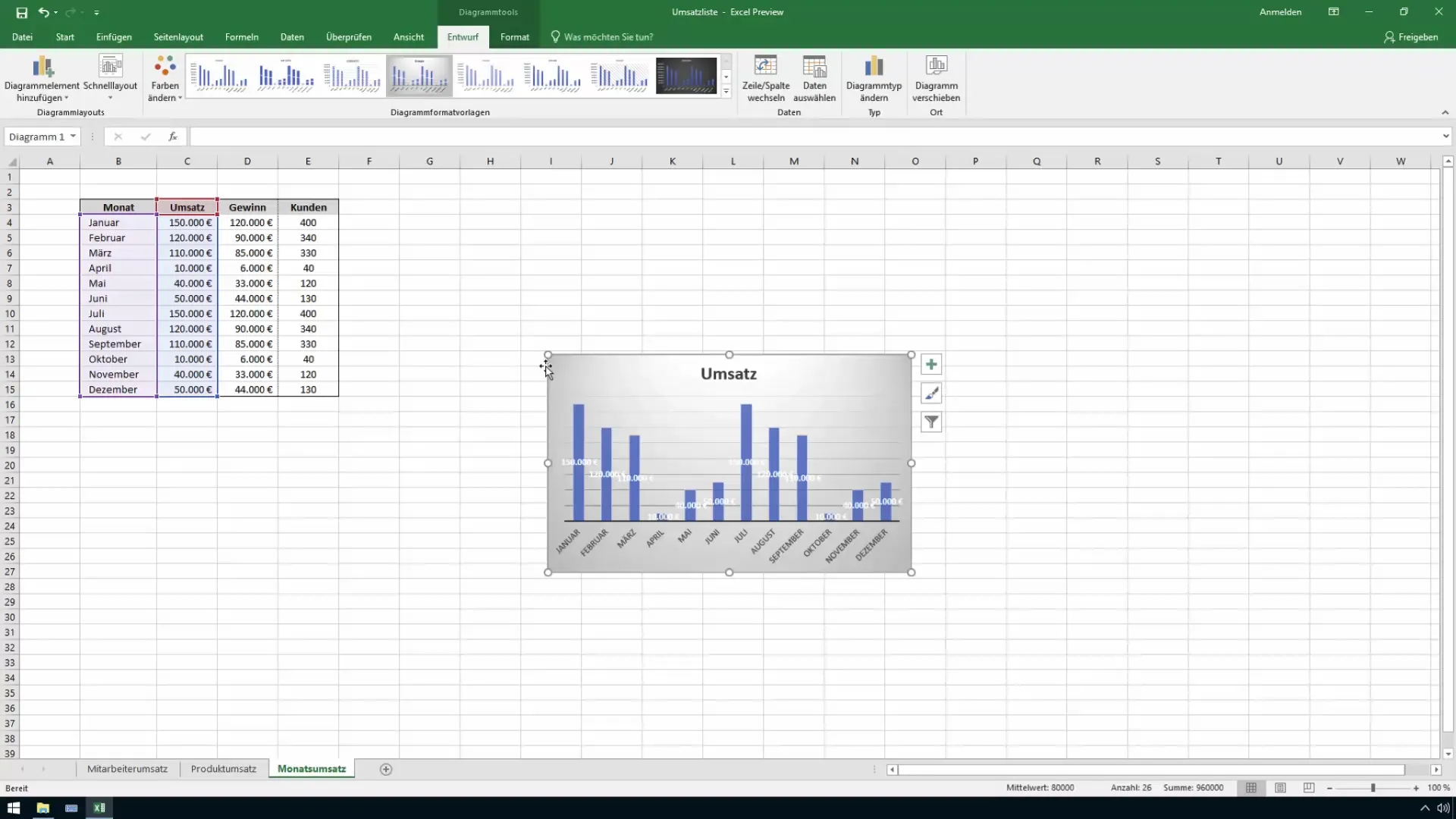This screenshot has height=819, width=1456.
Task: Open Farben ändern color palette
Action: [x=165, y=79]
